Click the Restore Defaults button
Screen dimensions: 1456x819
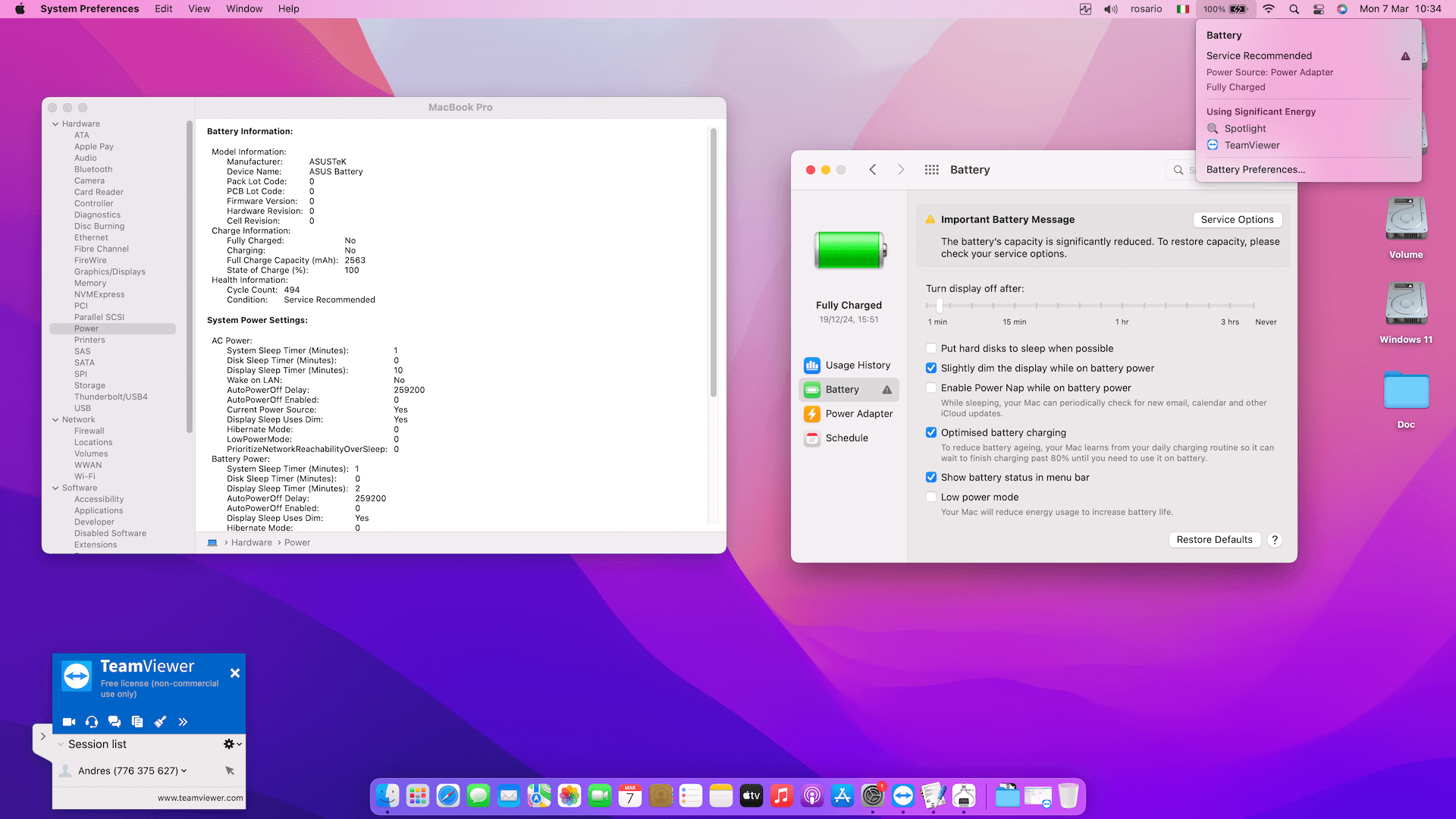tap(1214, 540)
